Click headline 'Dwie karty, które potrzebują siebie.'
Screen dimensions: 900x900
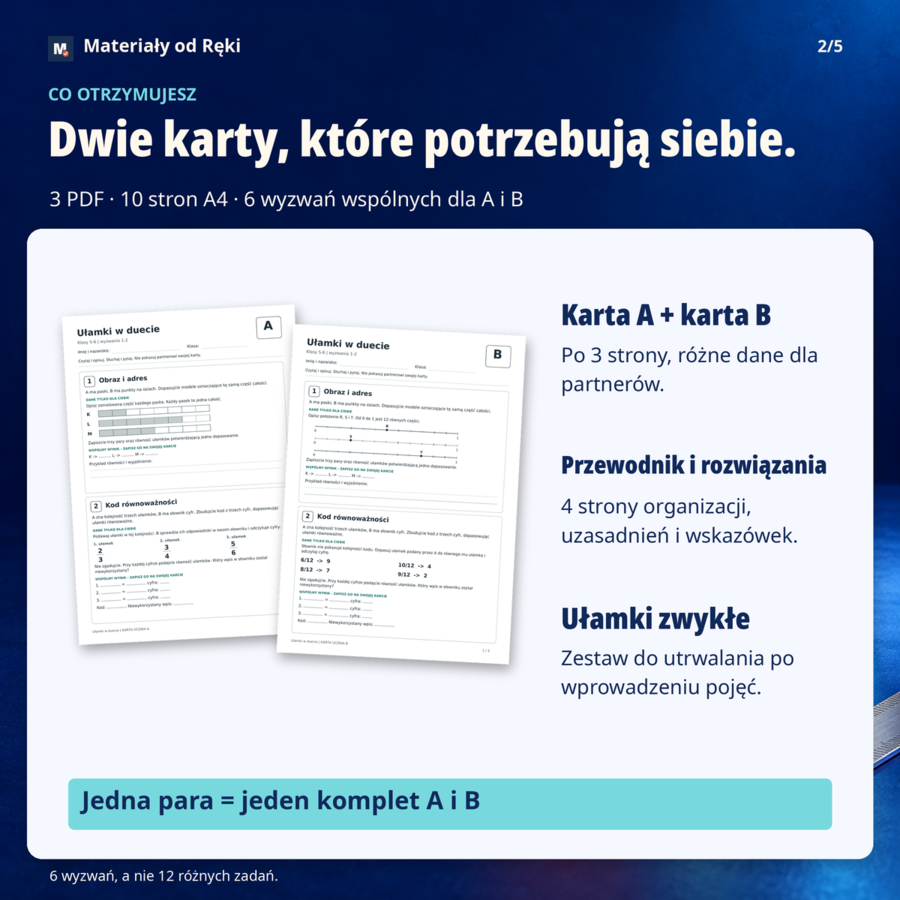pyautogui.click(x=422, y=141)
